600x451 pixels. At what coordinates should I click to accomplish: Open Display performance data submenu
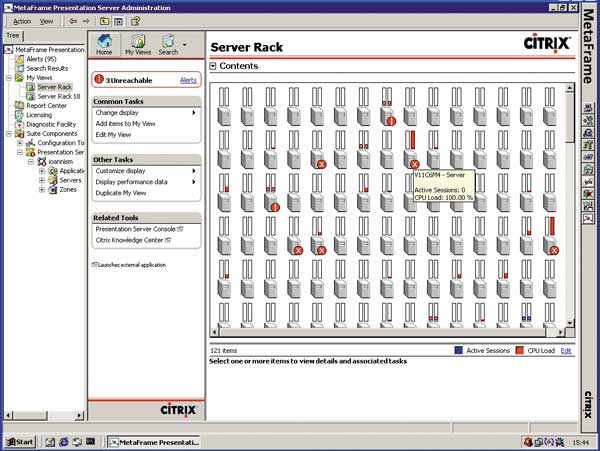[146, 182]
